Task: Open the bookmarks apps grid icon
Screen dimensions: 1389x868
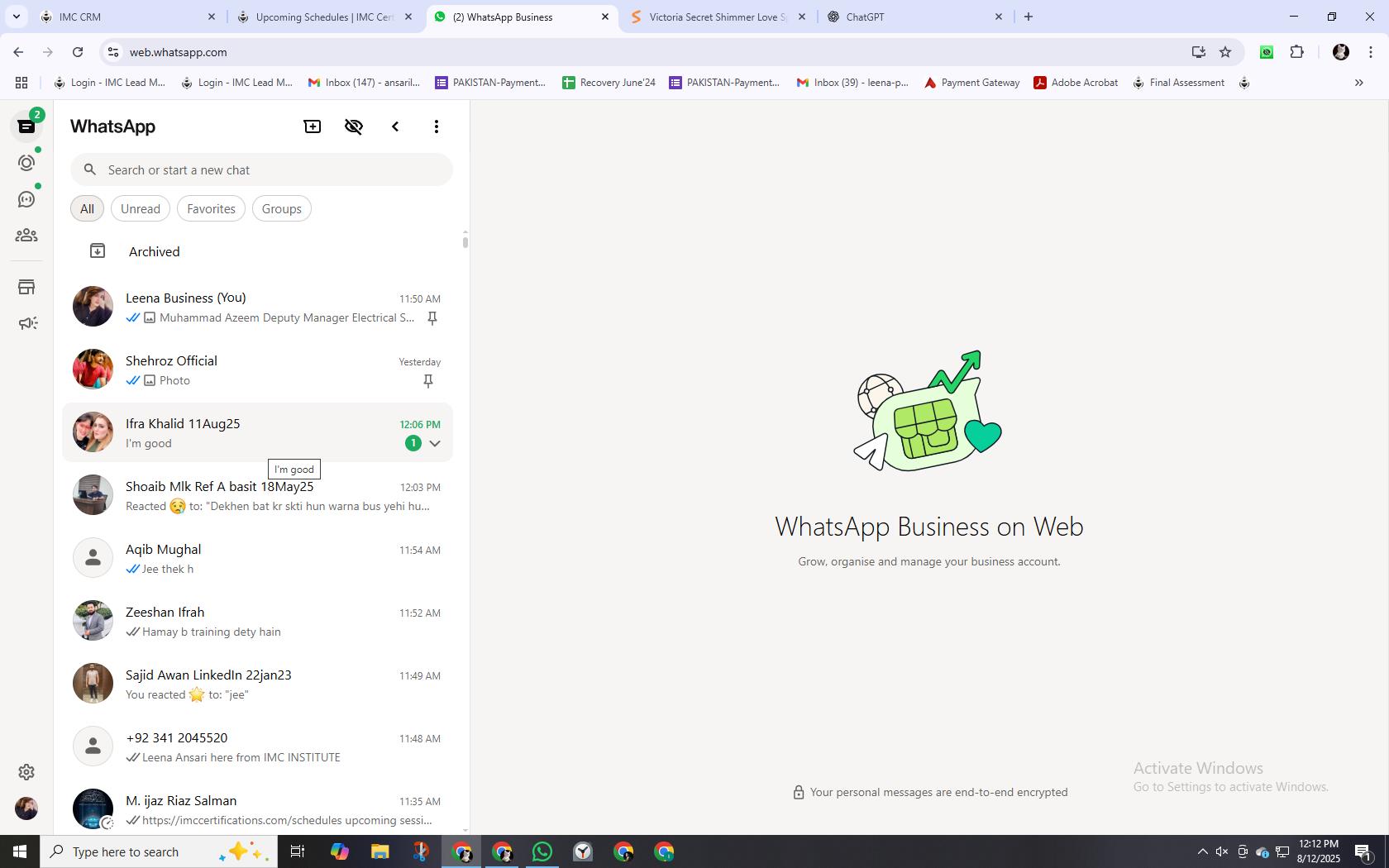Action: point(21,83)
